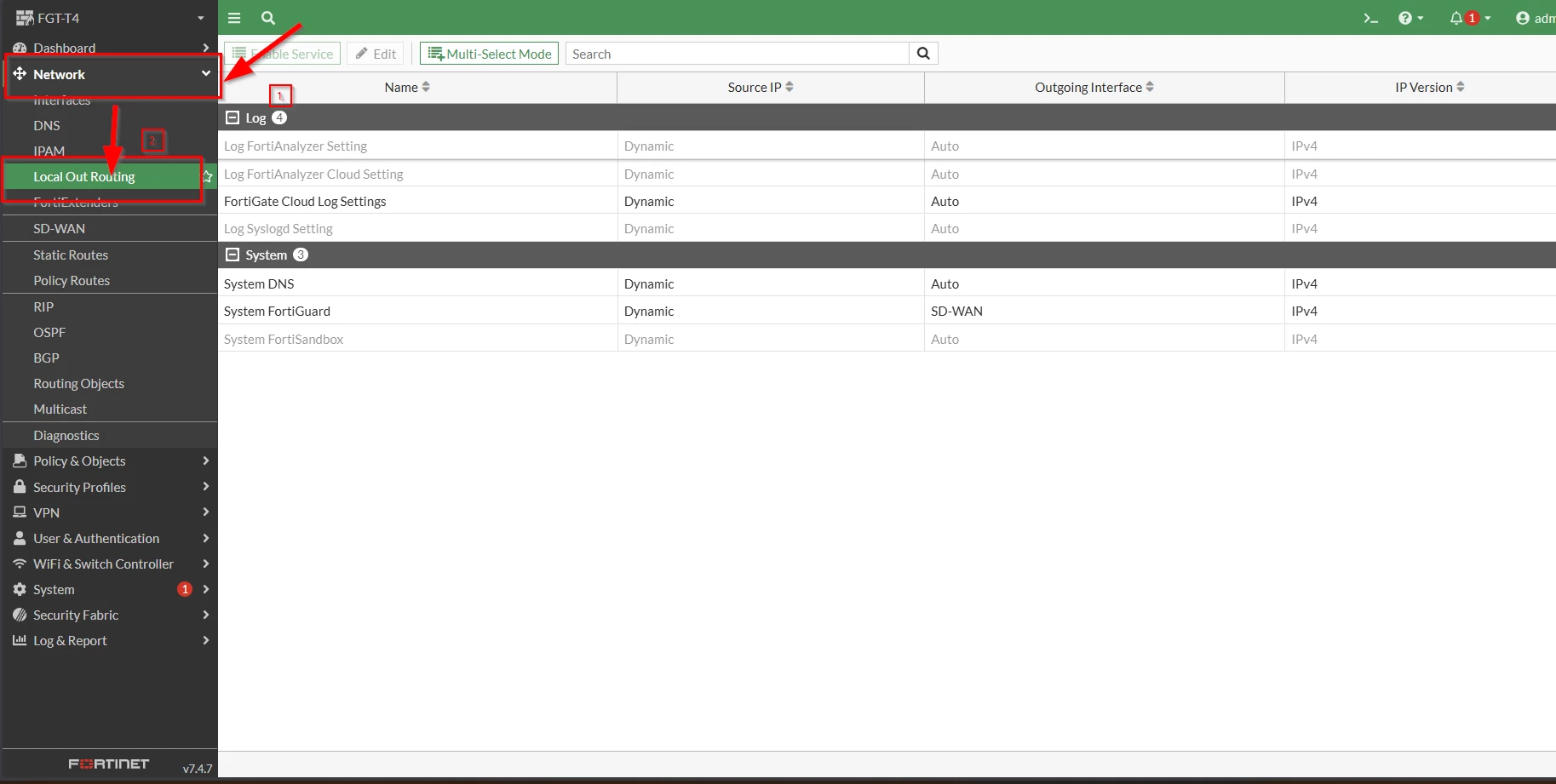The width and height of the screenshot is (1556, 784).
Task: Select FortiGate Cloud Log Settings row
Action: [x=887, y=201]
